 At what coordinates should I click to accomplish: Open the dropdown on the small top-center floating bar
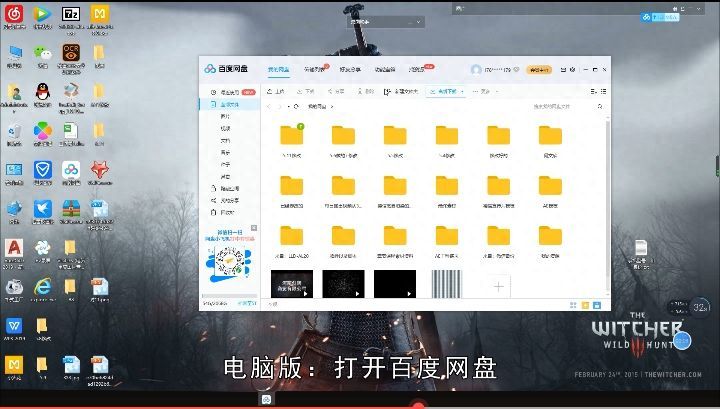(x=418, y=22)
